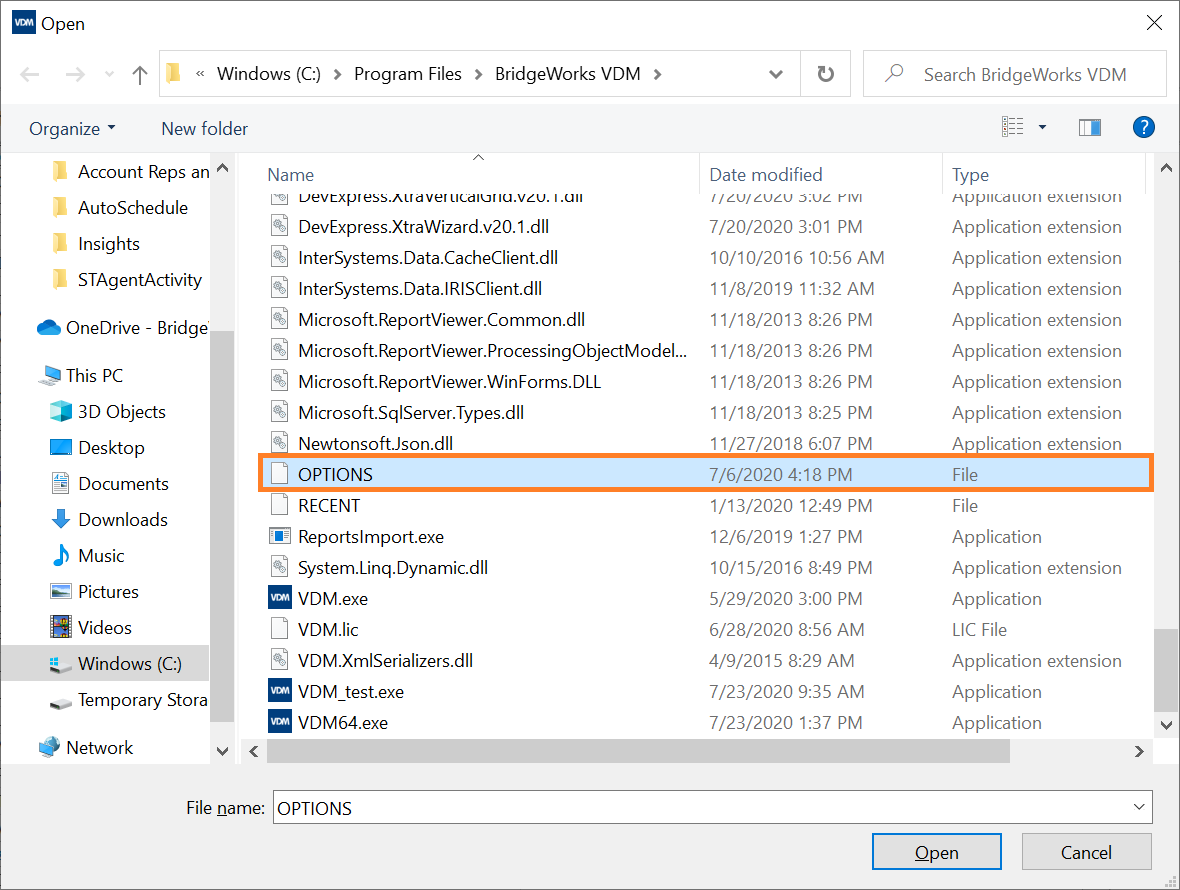Select Microsoft.ReportViewer.ProcessingObjectModel file name
The height and width of the screenshot is (890, 1180).
(492, 351)
